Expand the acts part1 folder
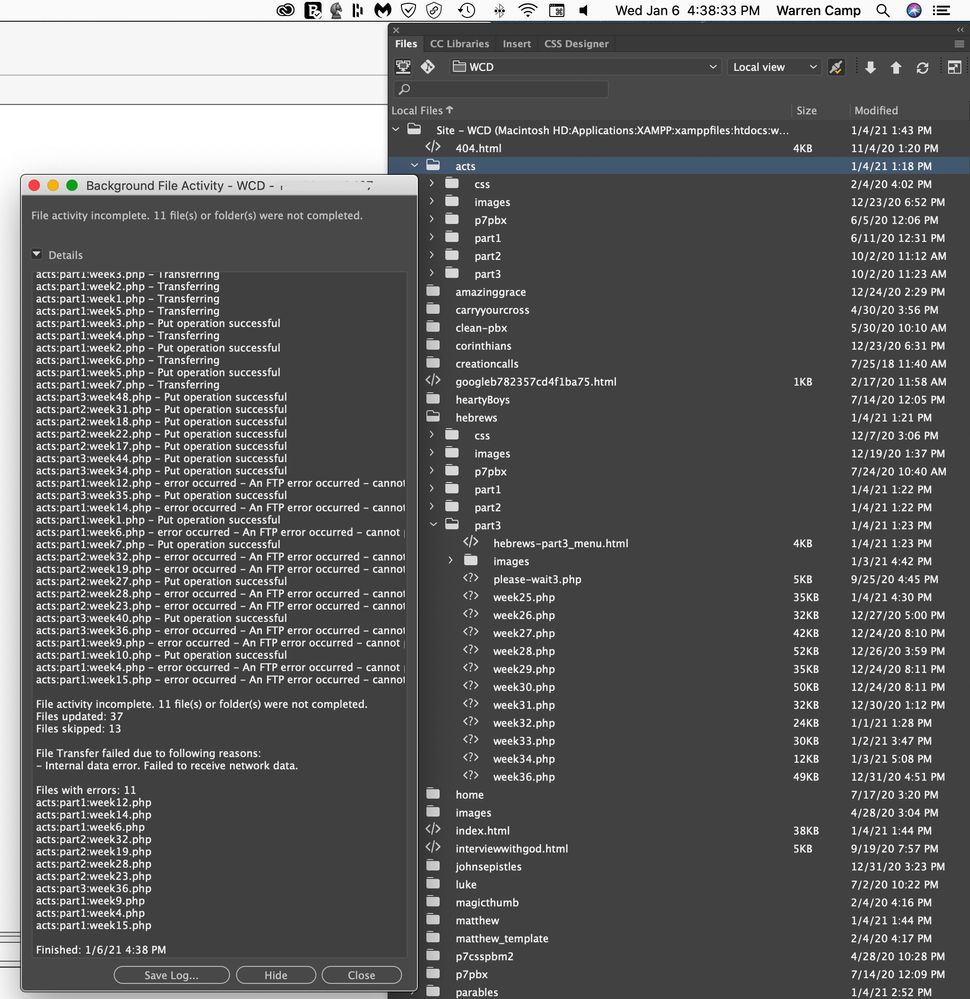This screenshot has width=970, height=999. pyautogui.click(x=431, y=237)
